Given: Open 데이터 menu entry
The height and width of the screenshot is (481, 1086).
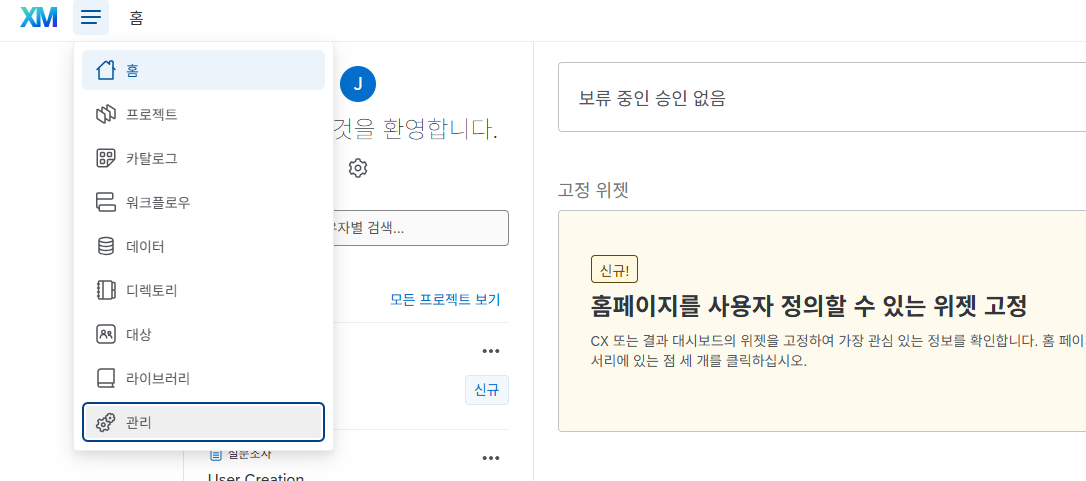Looking at the screenshot, I should click(203, 246).
